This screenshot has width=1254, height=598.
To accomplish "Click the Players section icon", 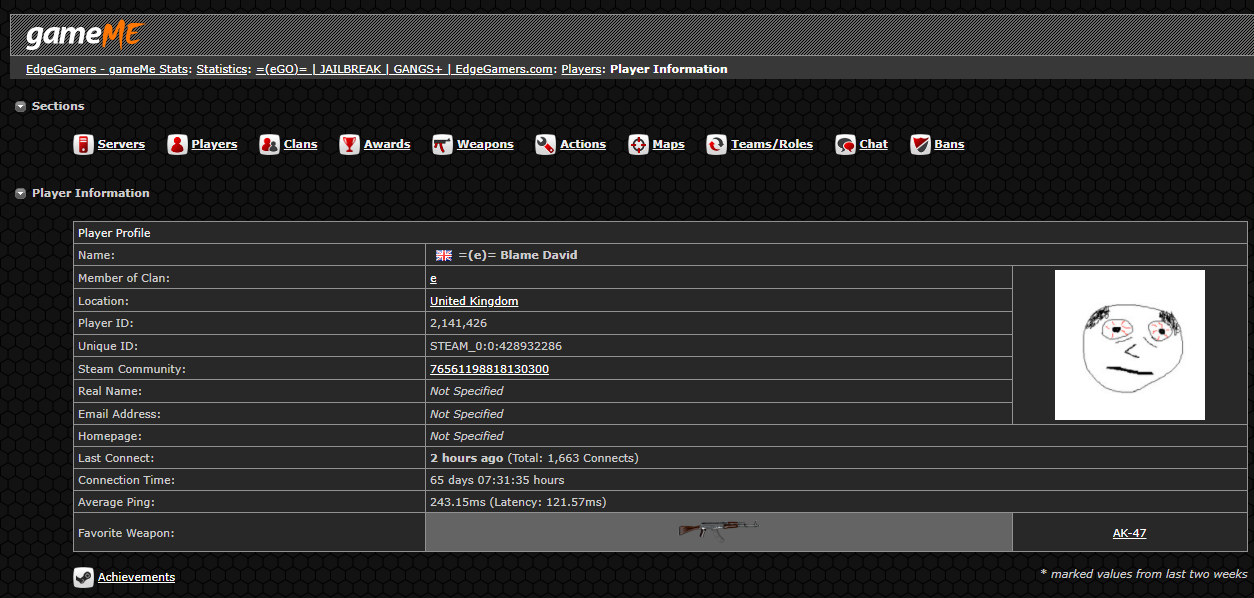I will click(x=177, y=145).
